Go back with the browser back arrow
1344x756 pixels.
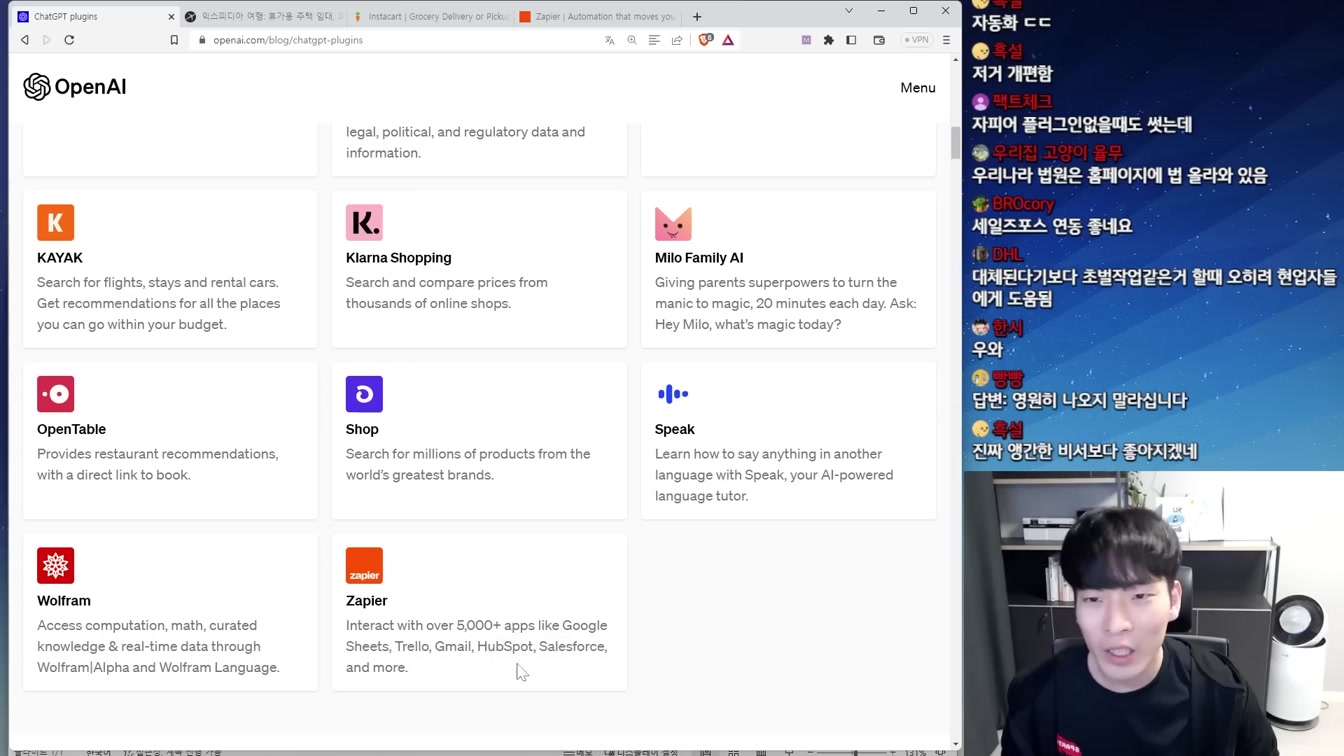[x=25, y=40]
